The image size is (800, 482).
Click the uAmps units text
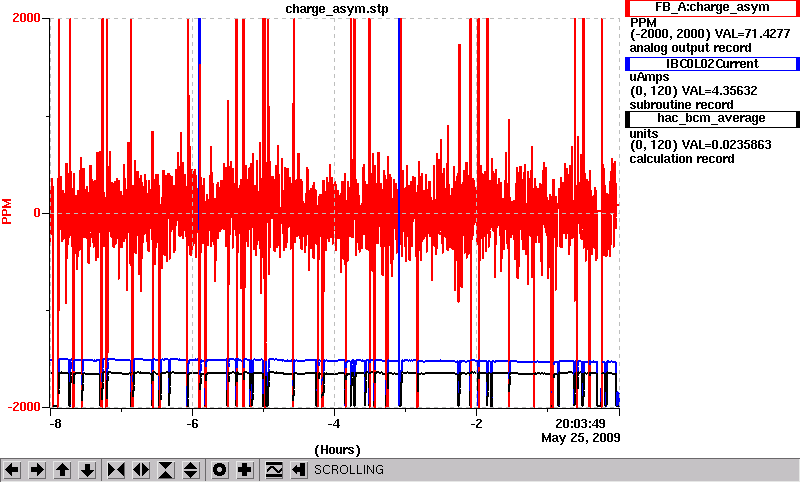tap(649, 77)
